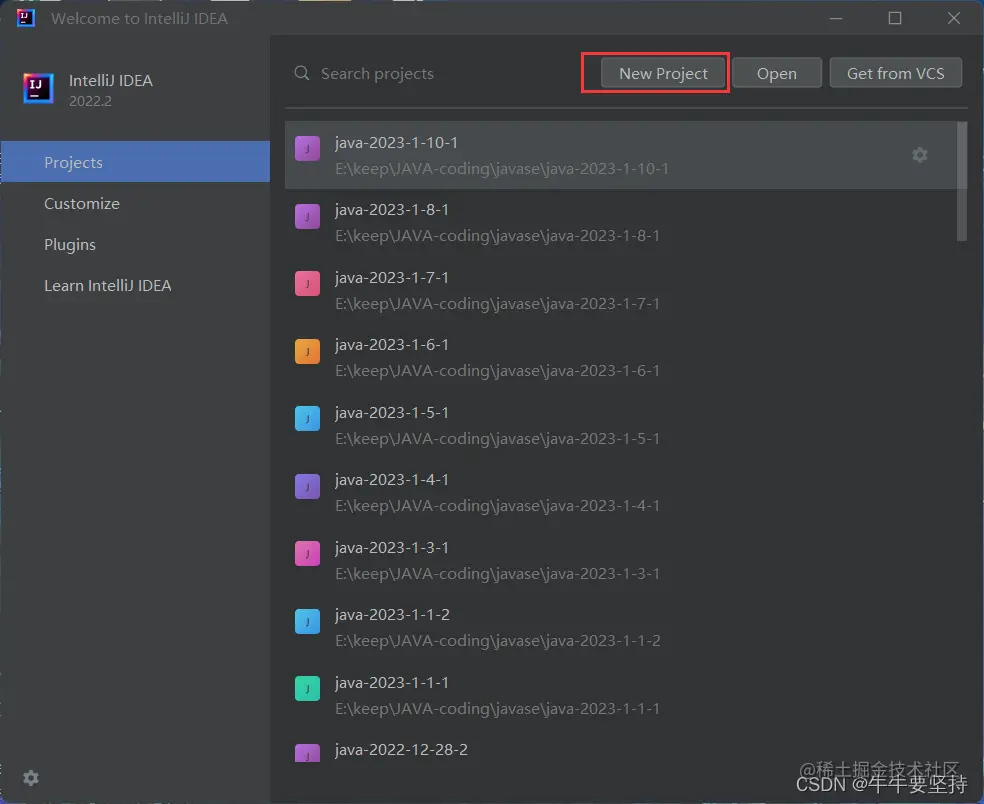
Task: Click path E:\keep\JAVA-coding\javase\java-2023-1-4-1
Action: (x=497, y=506)
